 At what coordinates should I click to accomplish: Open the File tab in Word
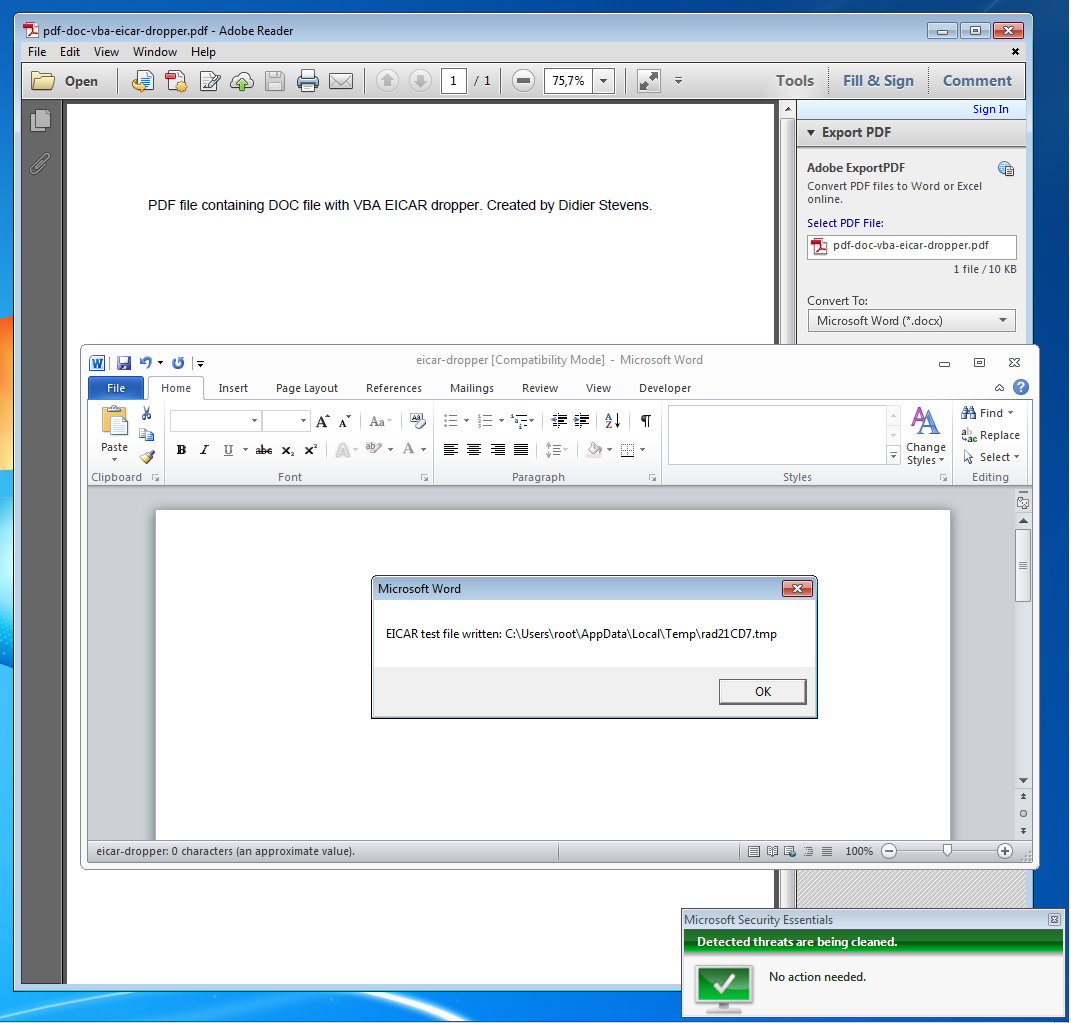coord(116,388)
